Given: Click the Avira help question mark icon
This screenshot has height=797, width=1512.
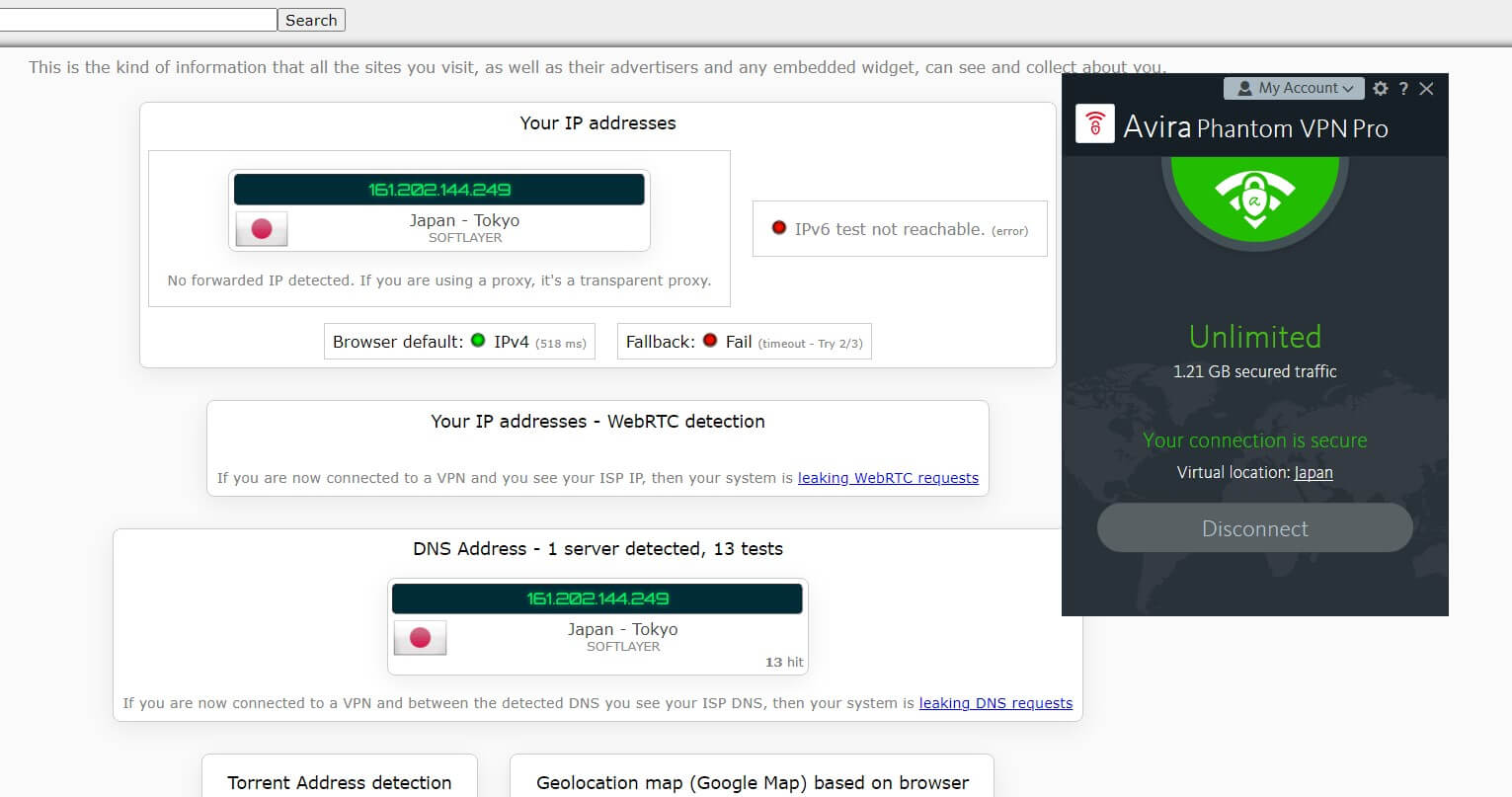Looking at the screenshot, I should pos(1403,89).
